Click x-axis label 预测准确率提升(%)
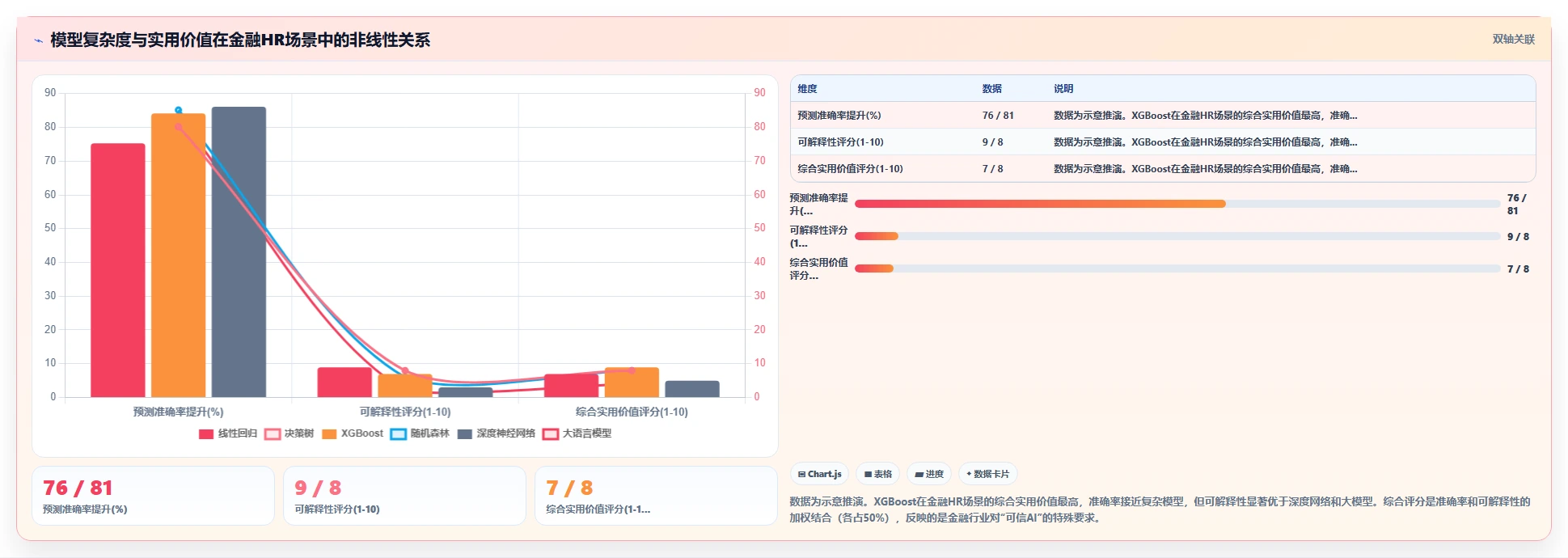1568x558 pixels. 179,412
